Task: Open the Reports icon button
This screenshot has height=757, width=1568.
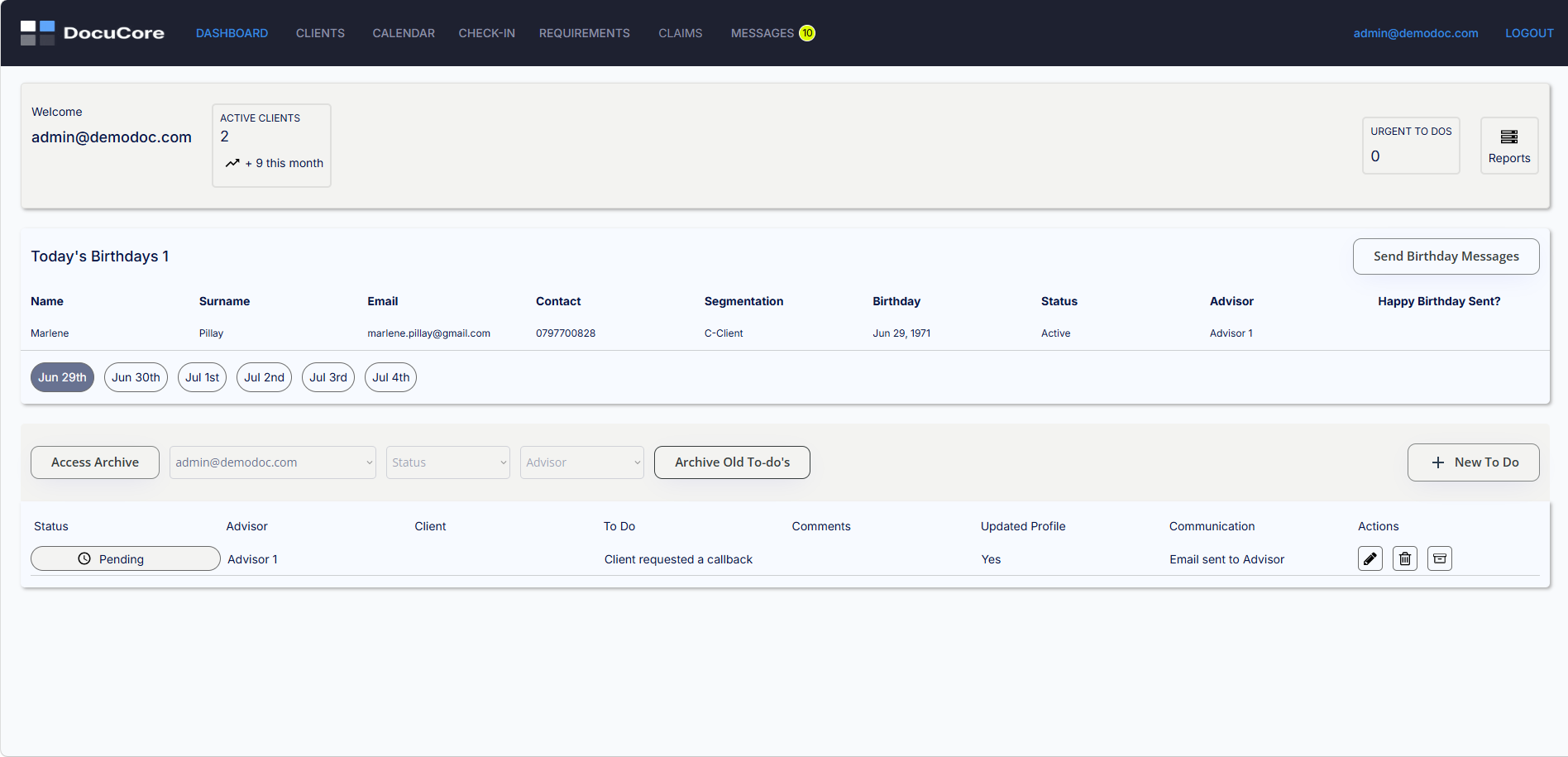Action: [1509, 146]
